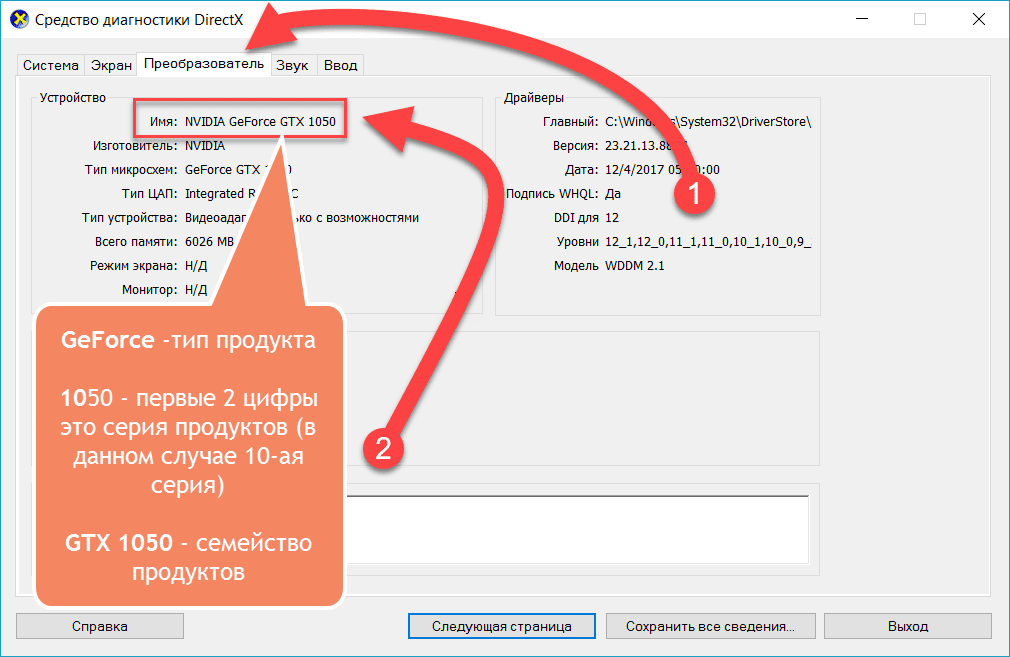Click the driver date 12/4/2017

tap(662, 169)
